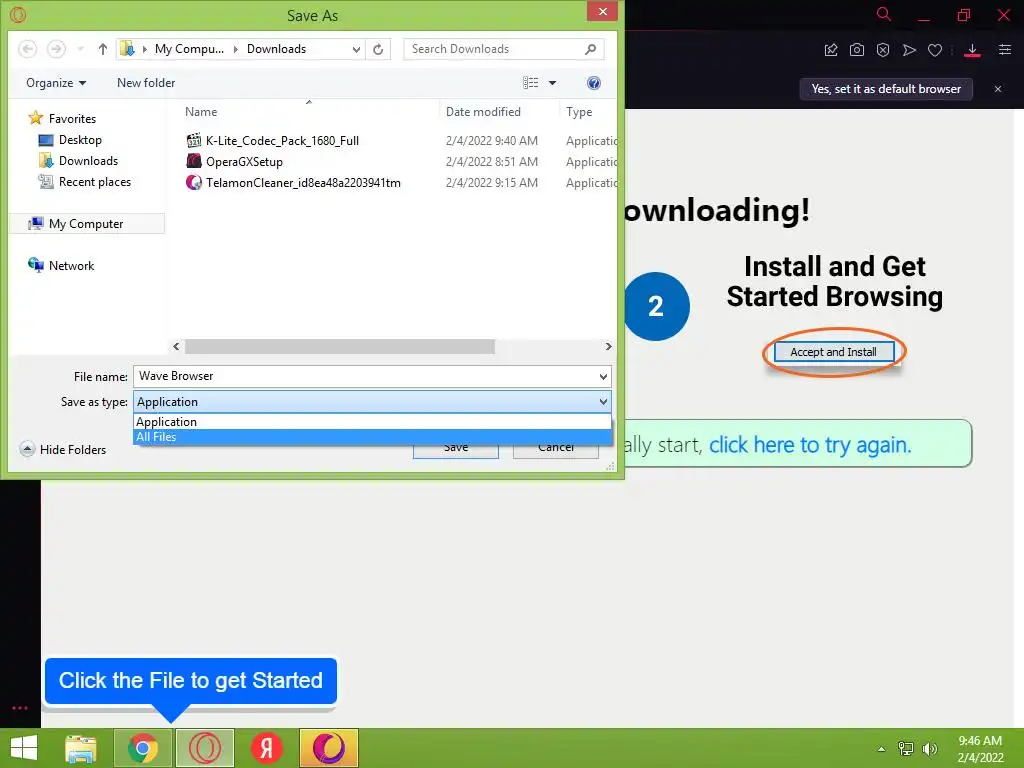Image resolution: width=1024 pixels, height=768 pixels.
Task: Click the scroll left arrow
Action: click(x=176, y=347)
